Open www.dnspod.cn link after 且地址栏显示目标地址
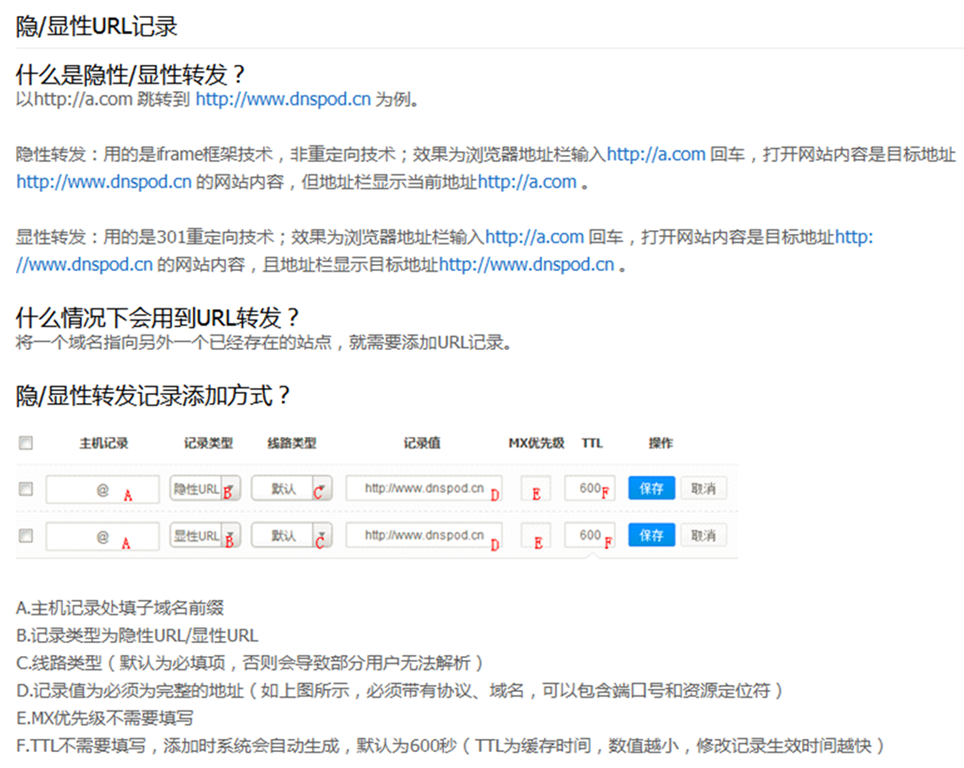This screenshot has width=964, height=768. [526, 264]
